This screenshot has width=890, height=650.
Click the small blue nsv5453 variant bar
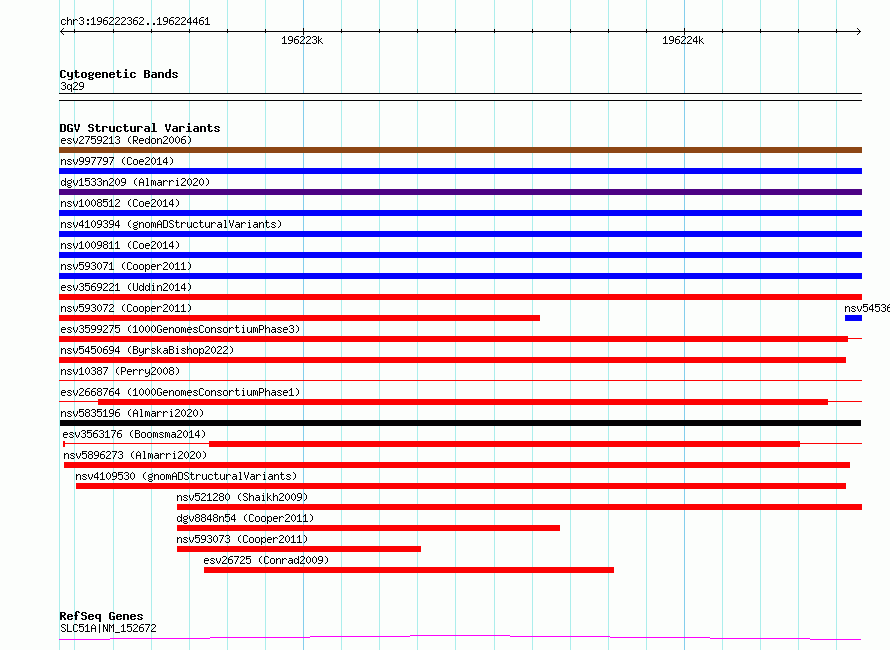[853, 318]
